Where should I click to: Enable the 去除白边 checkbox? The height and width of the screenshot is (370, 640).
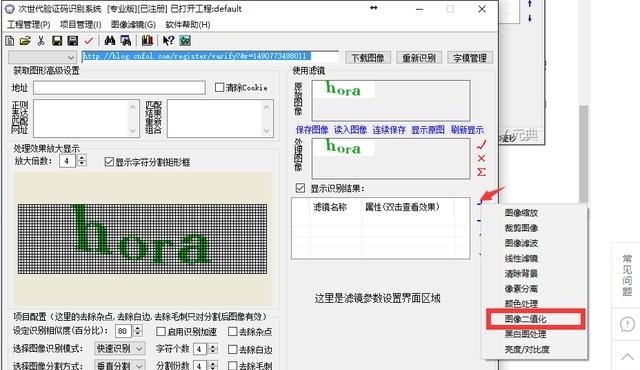[x=233, y=349]
